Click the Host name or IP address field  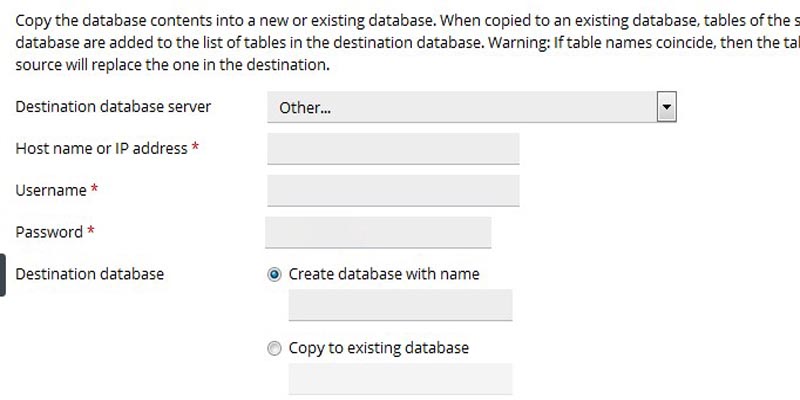(x=393, y=149)
